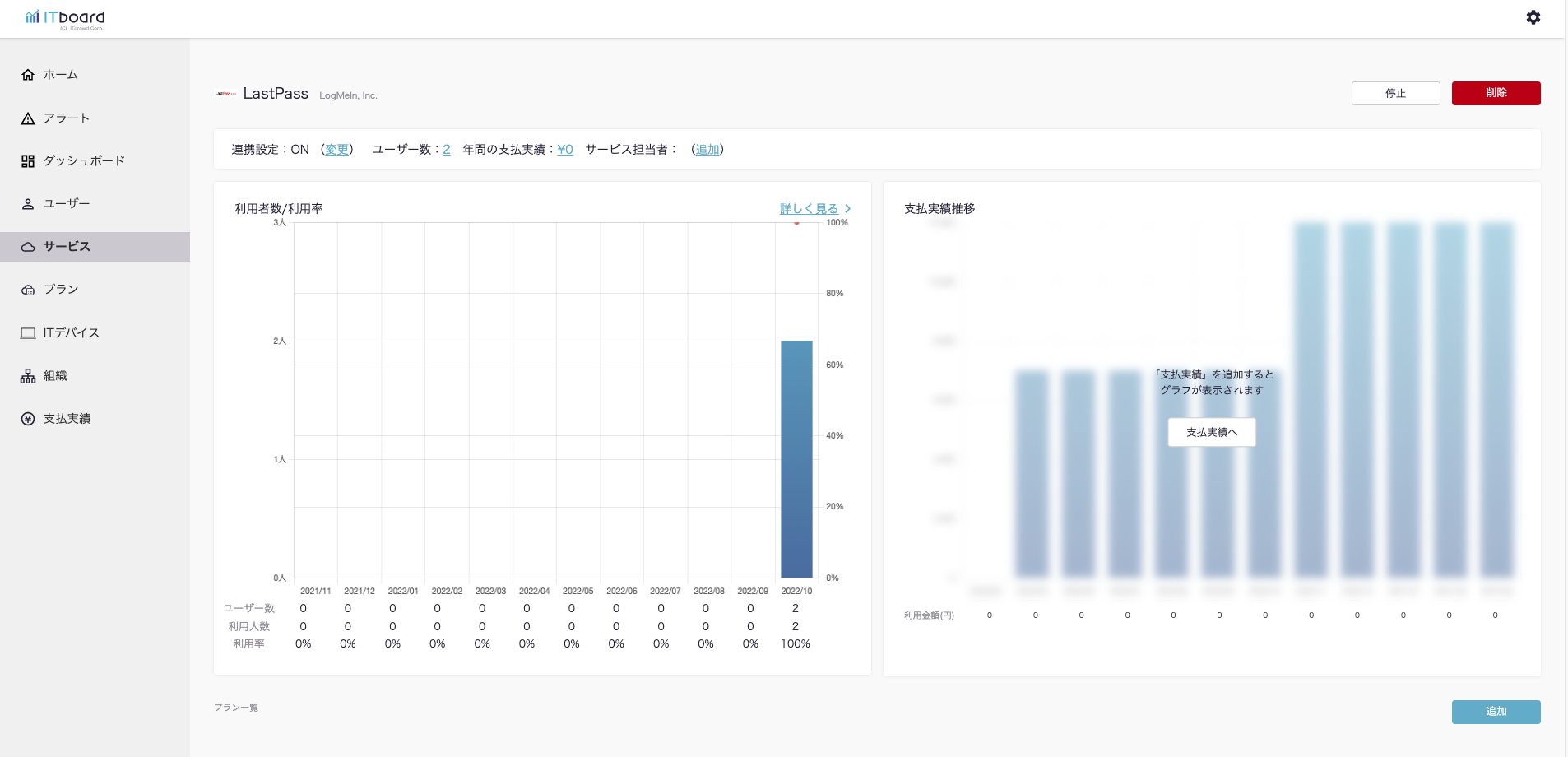Click the IT device laptop icon

tap(28, 333)
